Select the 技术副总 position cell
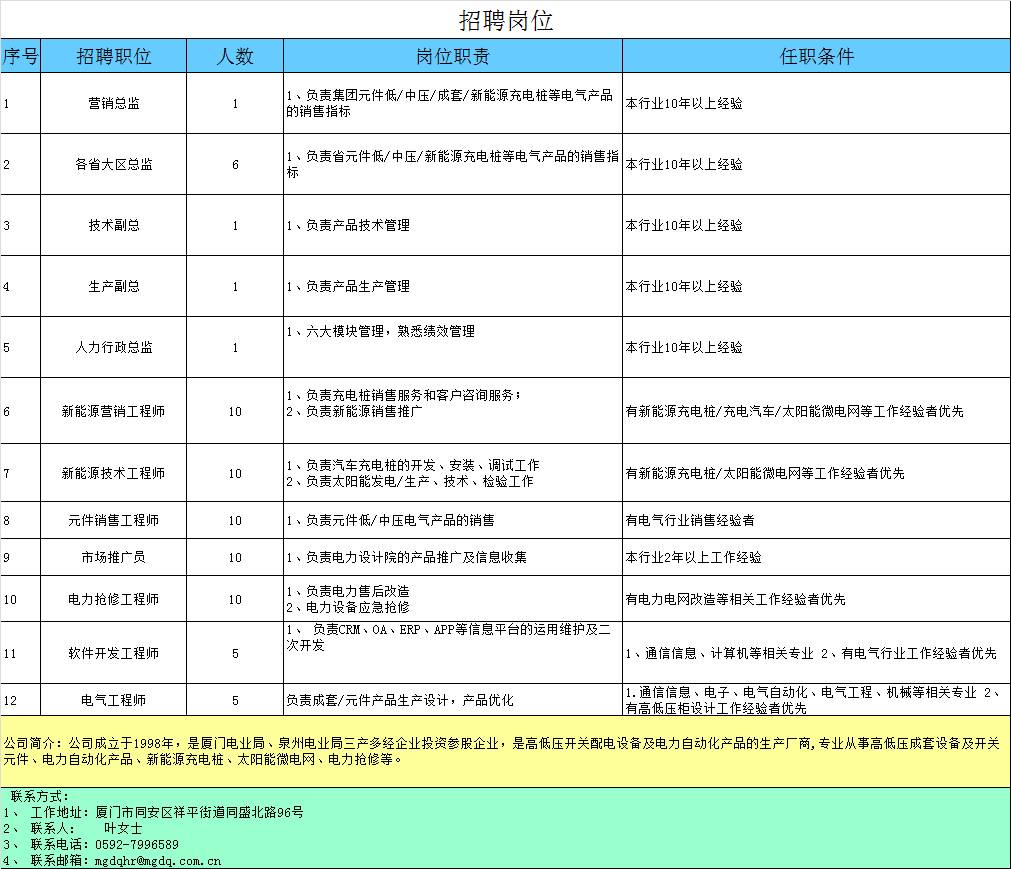Viewport: 1011px width, 869px height. click(x=113, y=226)
